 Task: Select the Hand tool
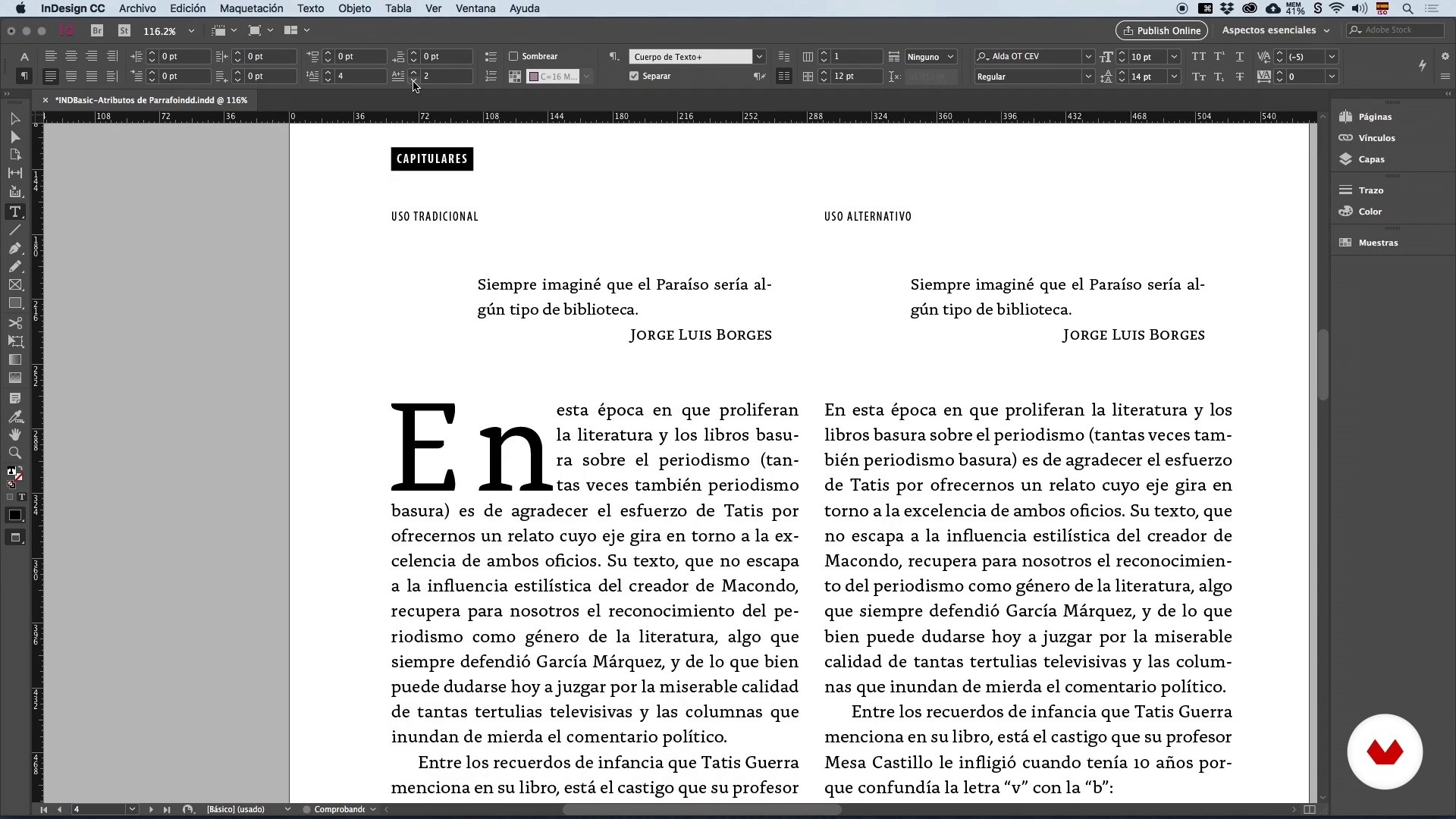click(14, 435)
